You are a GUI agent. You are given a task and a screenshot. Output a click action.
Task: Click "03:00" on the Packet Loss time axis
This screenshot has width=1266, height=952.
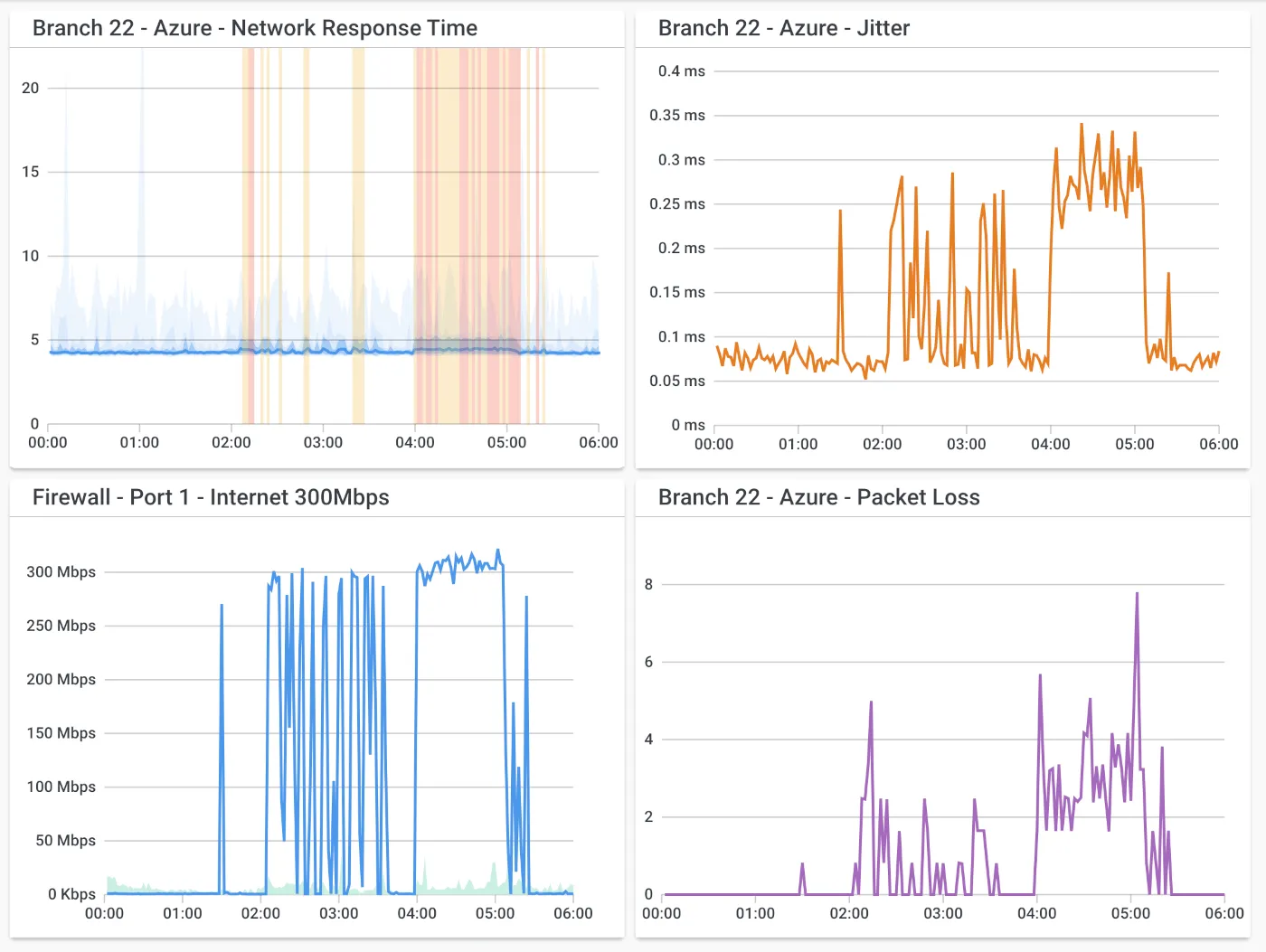click(x=943, y=914)
